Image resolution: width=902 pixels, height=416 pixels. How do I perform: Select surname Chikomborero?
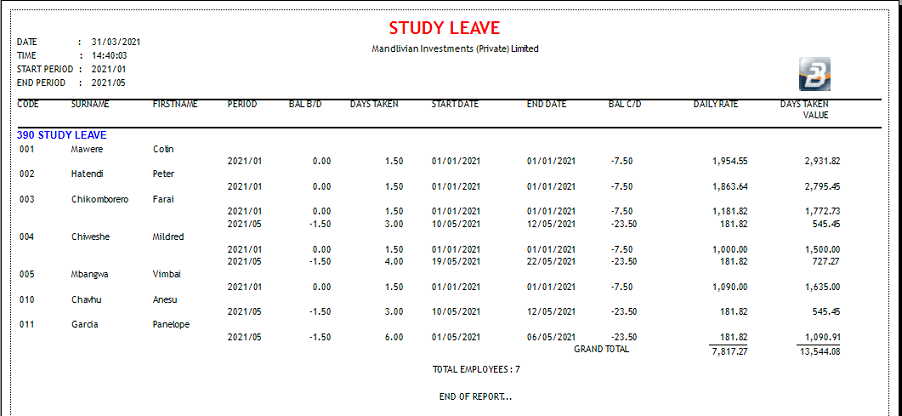click(100, 200)
